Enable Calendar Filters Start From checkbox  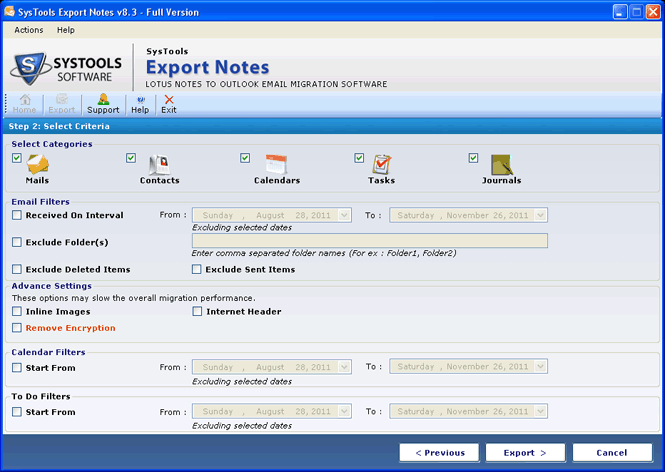tap(17, 368)
